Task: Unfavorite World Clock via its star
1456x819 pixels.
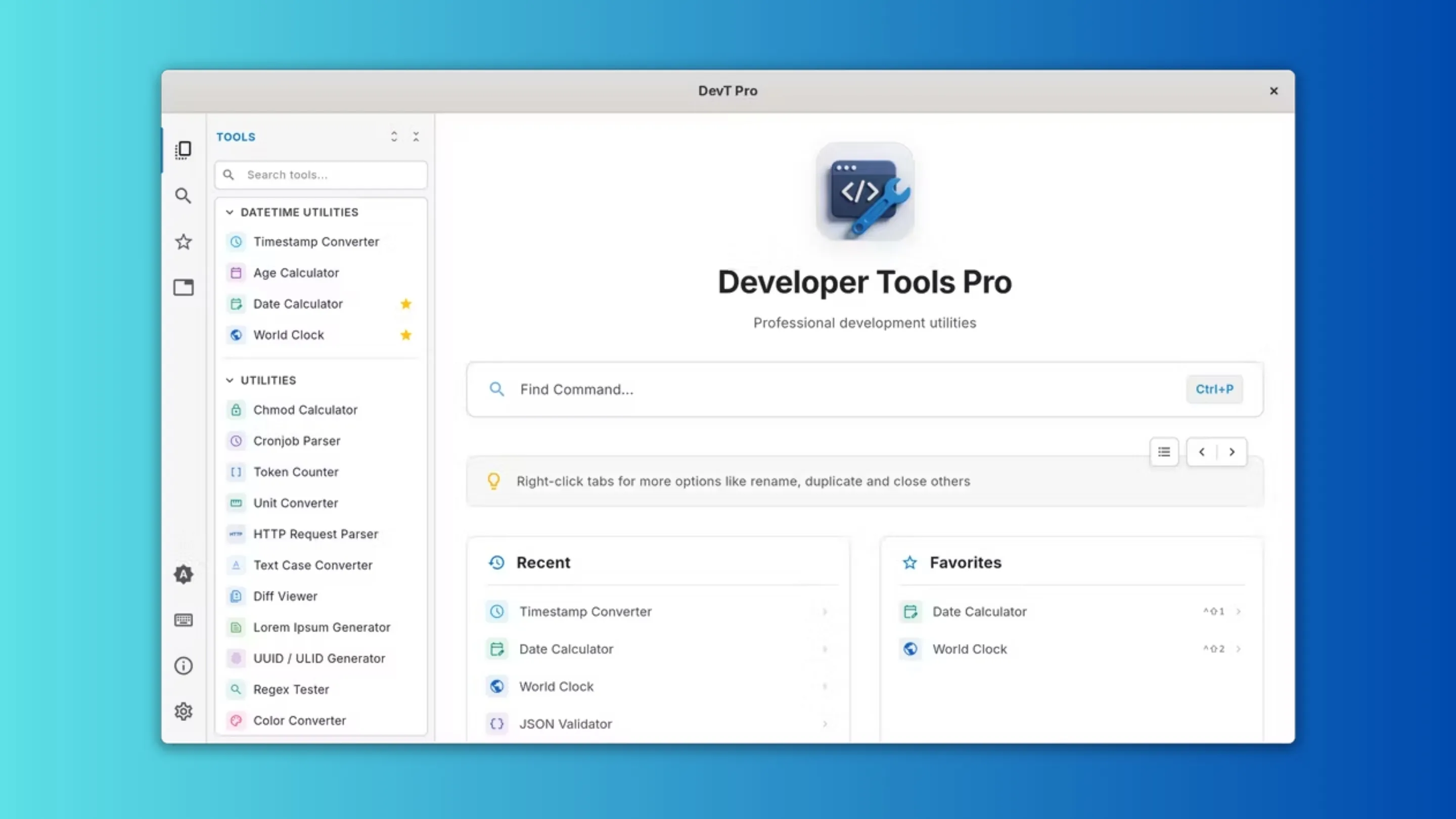Action: click(406, 335)
